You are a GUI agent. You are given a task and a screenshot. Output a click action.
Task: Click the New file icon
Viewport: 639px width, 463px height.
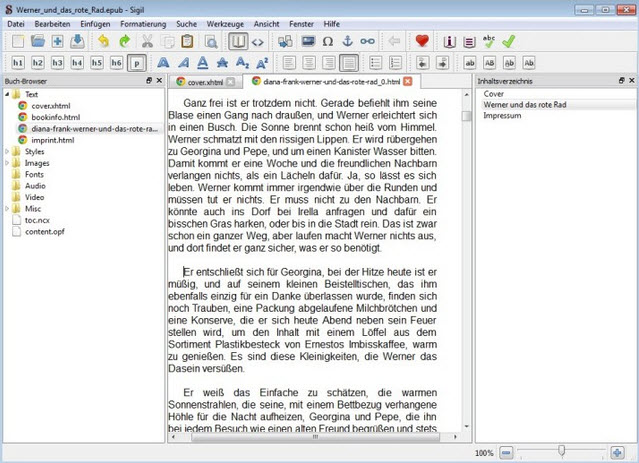[x=18, y=41]
